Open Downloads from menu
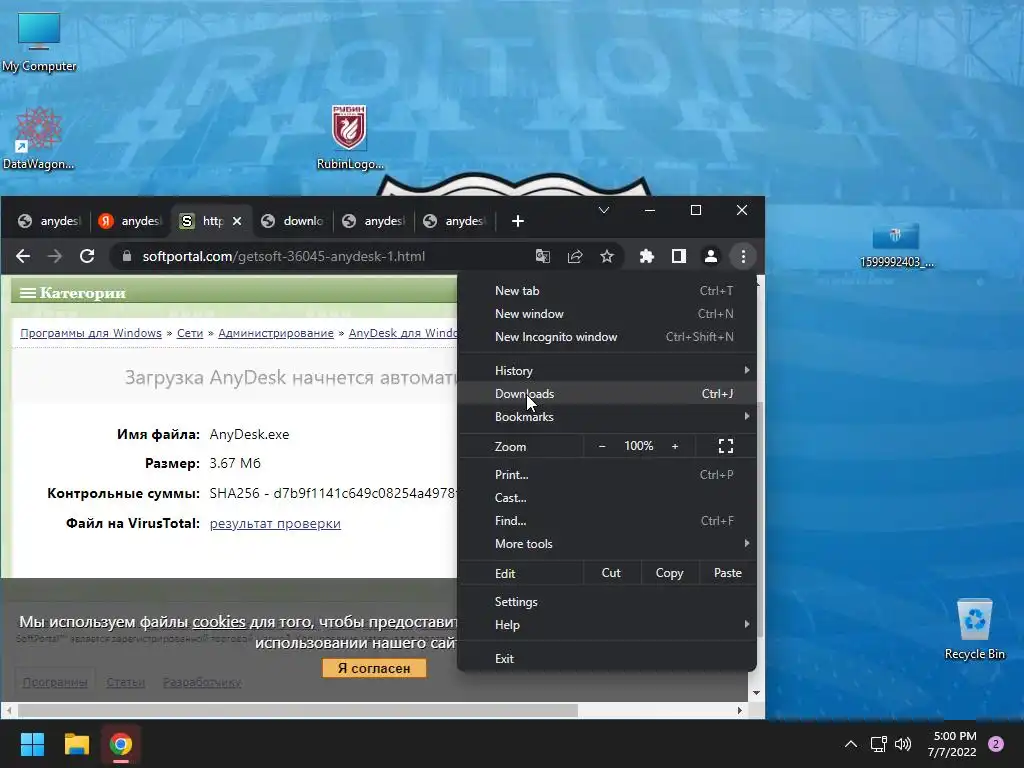Screen dimensions: 1024x768 pyautogui.click(x=607, y=394)
